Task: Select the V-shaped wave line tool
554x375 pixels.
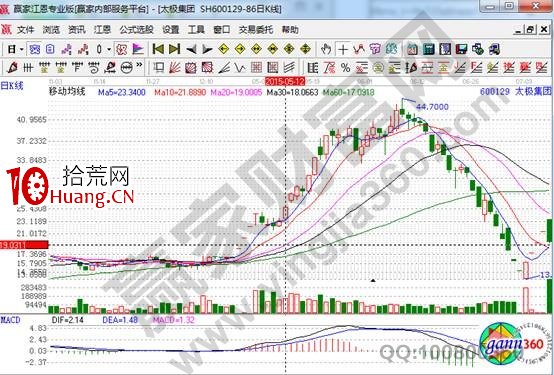Action: click(240, 67)
